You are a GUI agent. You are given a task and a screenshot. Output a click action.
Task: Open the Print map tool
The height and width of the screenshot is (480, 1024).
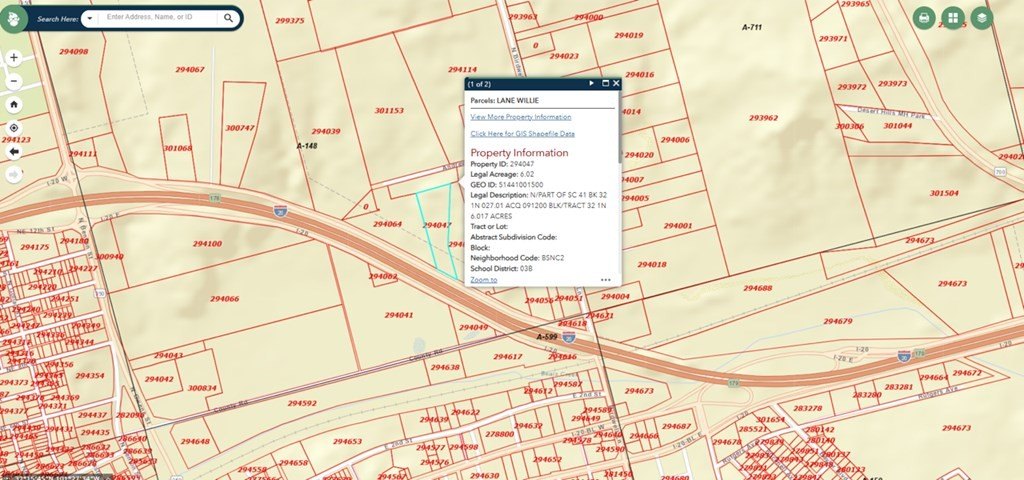point(924,18)
